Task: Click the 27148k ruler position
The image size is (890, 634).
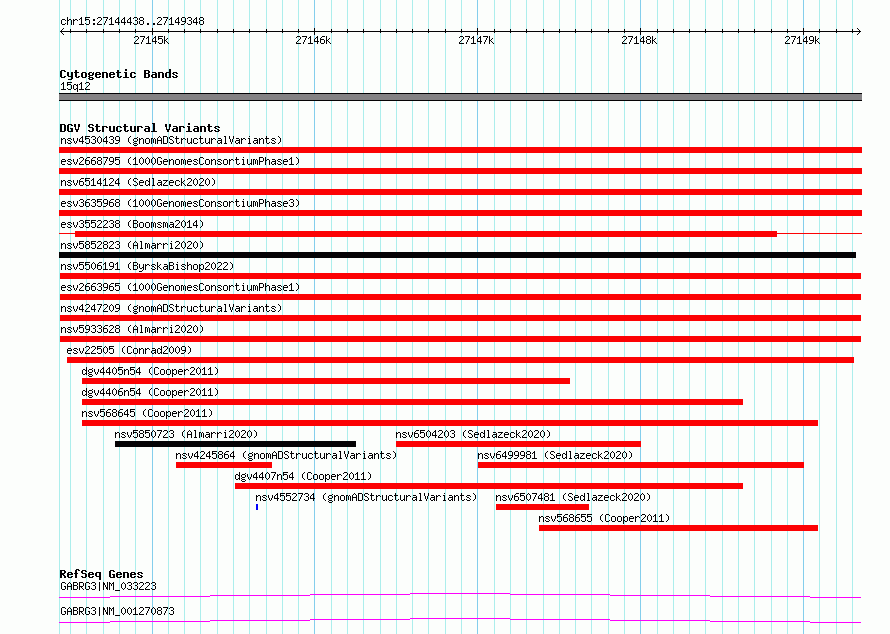Action: 639,40
